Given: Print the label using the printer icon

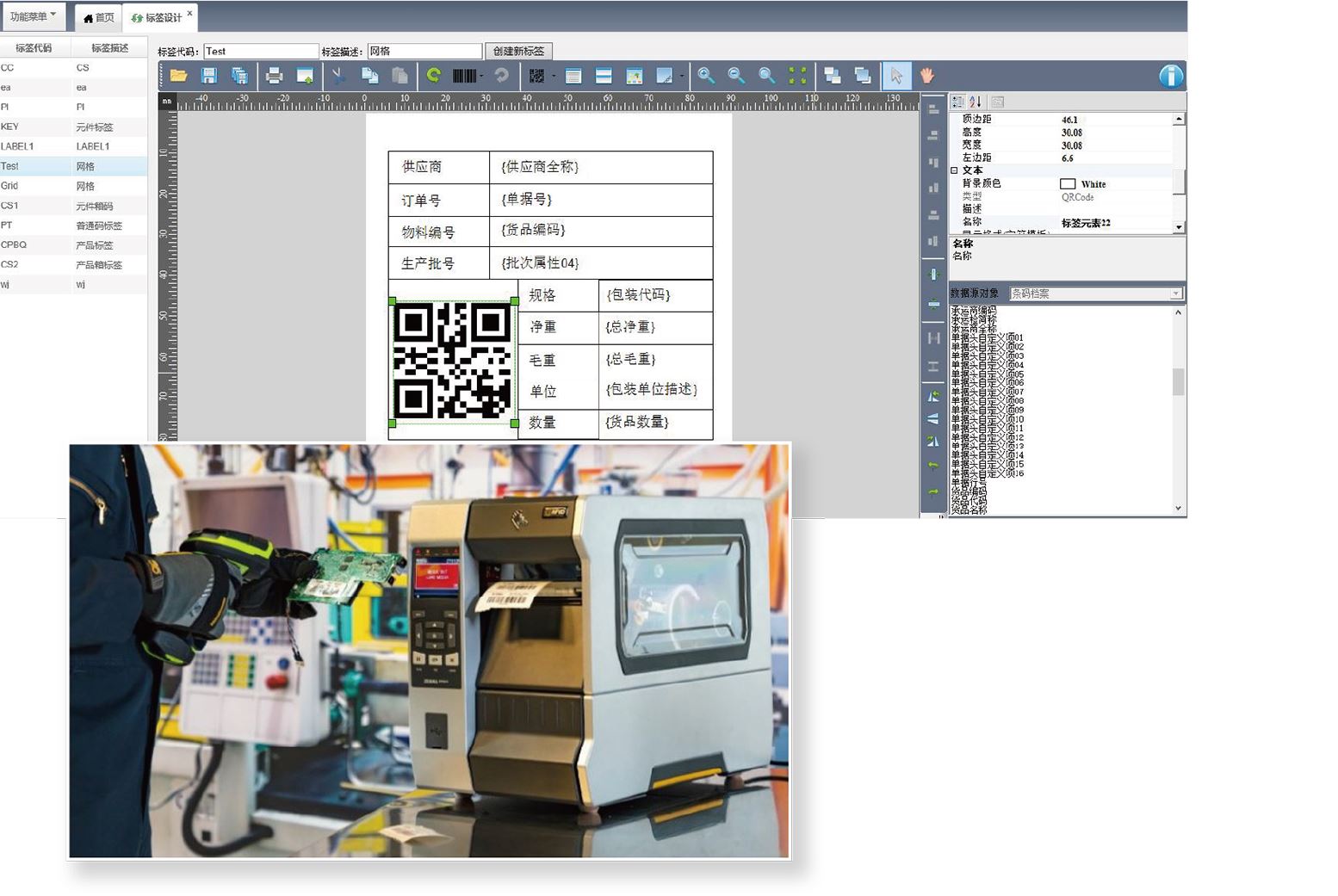Looking at the screenshot, I should tap(274, 76).
